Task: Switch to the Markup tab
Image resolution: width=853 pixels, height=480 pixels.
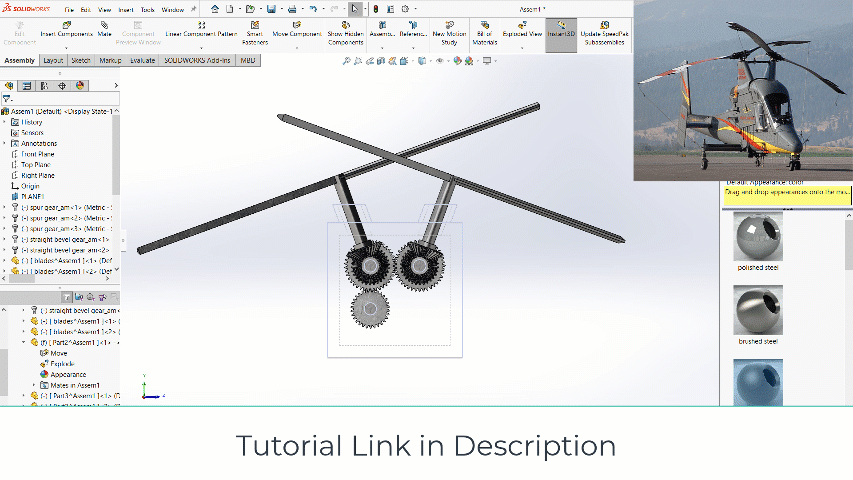Action: [x=110, y=60]
